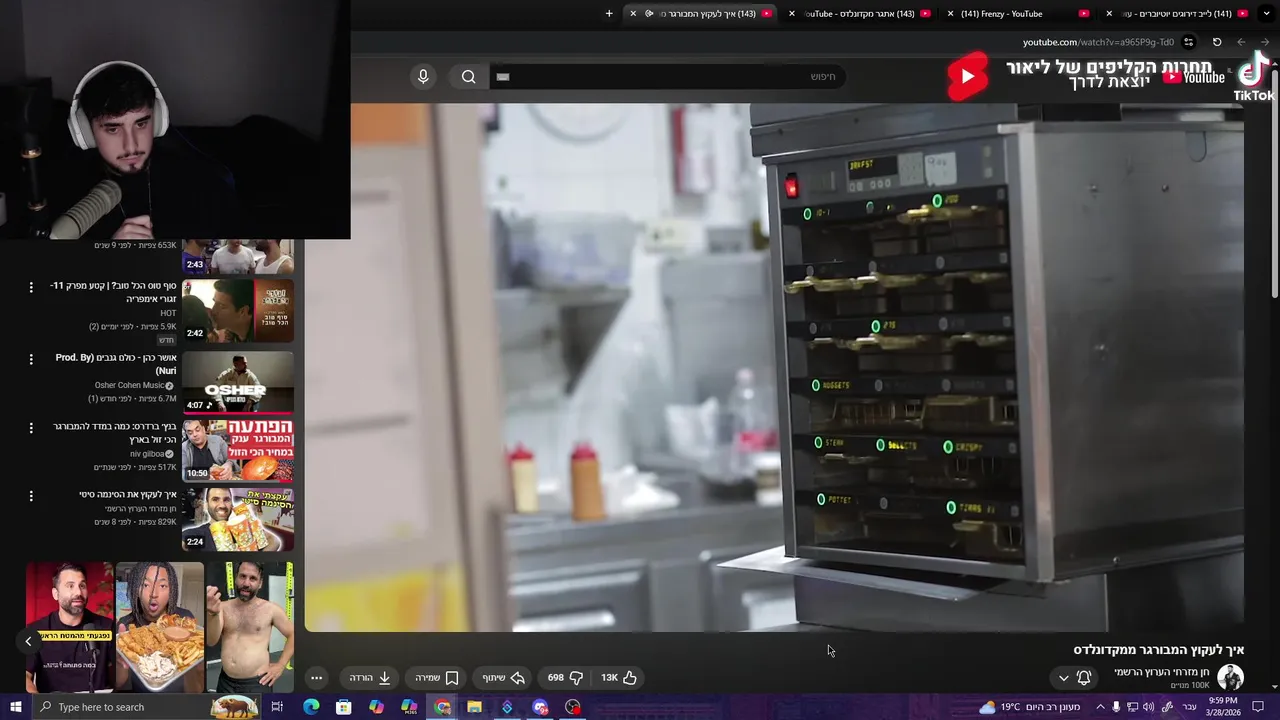Open File Explorer from the taskbar

coord(474,707)
